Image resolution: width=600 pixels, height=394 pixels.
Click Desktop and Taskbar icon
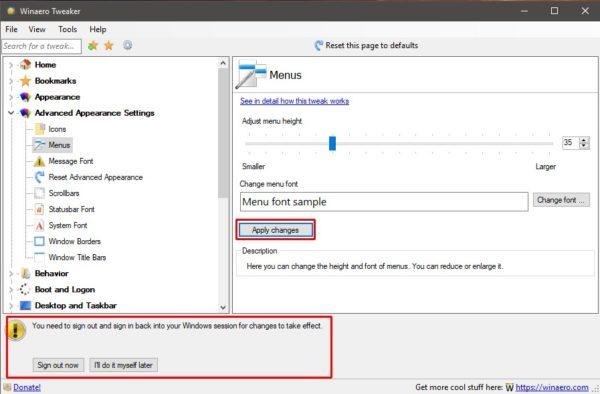(25, 305)
